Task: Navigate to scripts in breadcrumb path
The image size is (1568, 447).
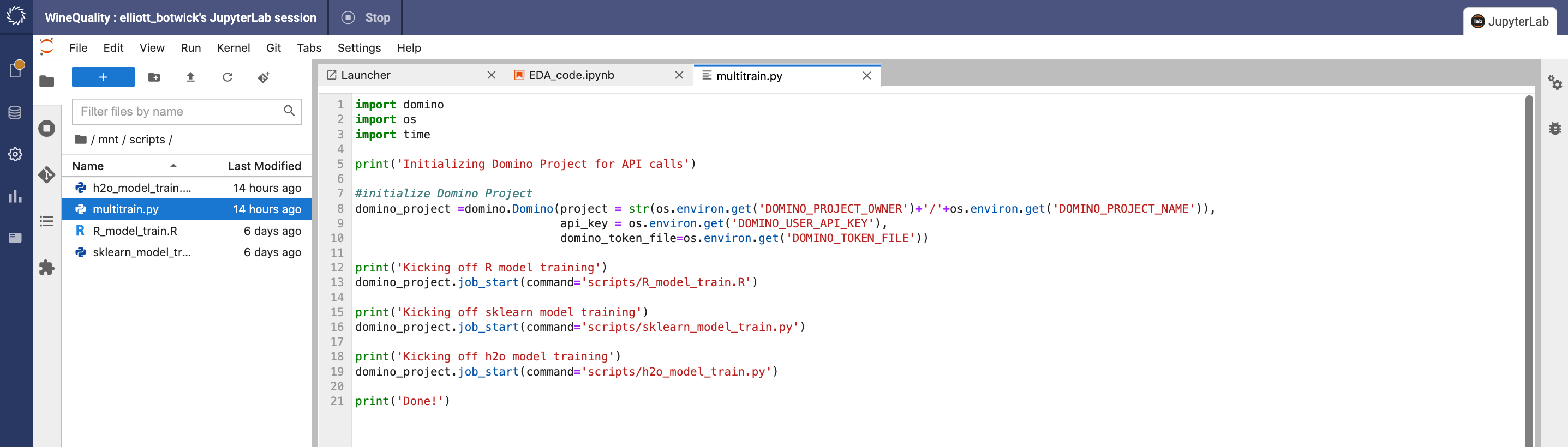Action: [x=147, y=139]
